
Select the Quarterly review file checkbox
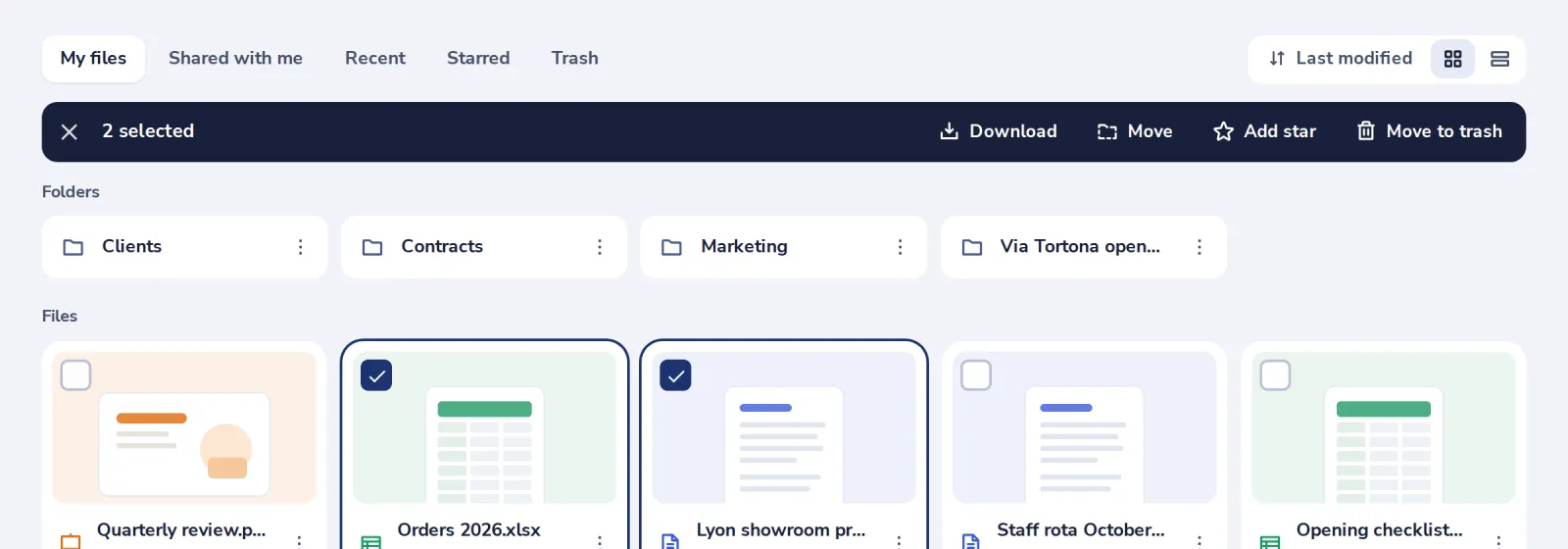(x=75, y=375)
